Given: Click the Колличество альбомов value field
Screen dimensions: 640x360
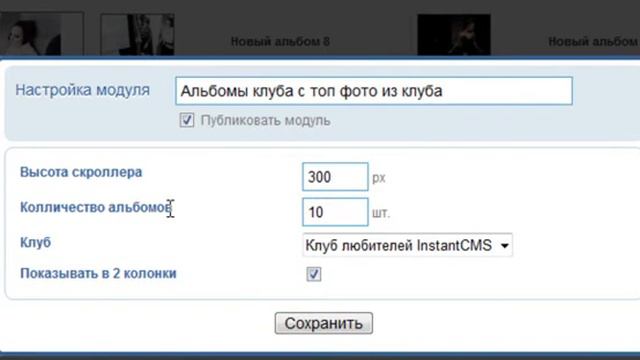Looking at the screenshot, I should tap(335, 212).
